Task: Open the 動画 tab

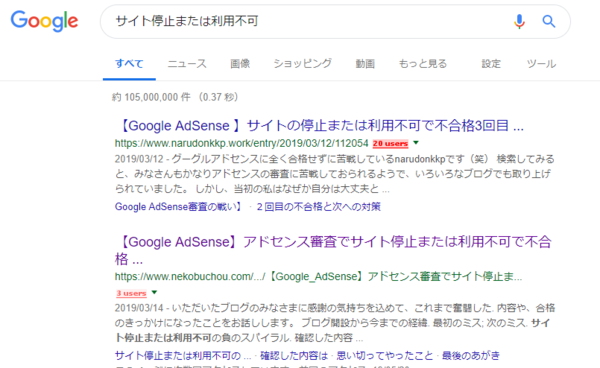Action: pyautogui.click(x=365, y=64)
